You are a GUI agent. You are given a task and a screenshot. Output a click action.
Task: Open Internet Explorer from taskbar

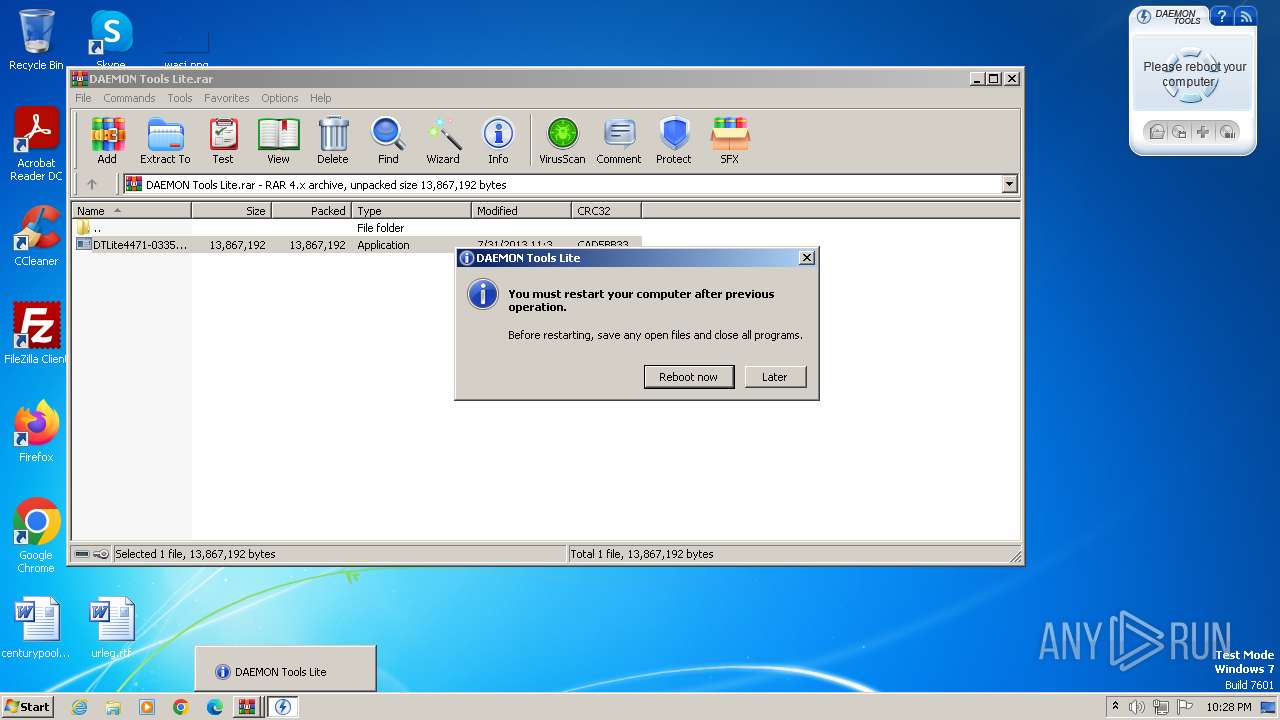click(79, 707)
